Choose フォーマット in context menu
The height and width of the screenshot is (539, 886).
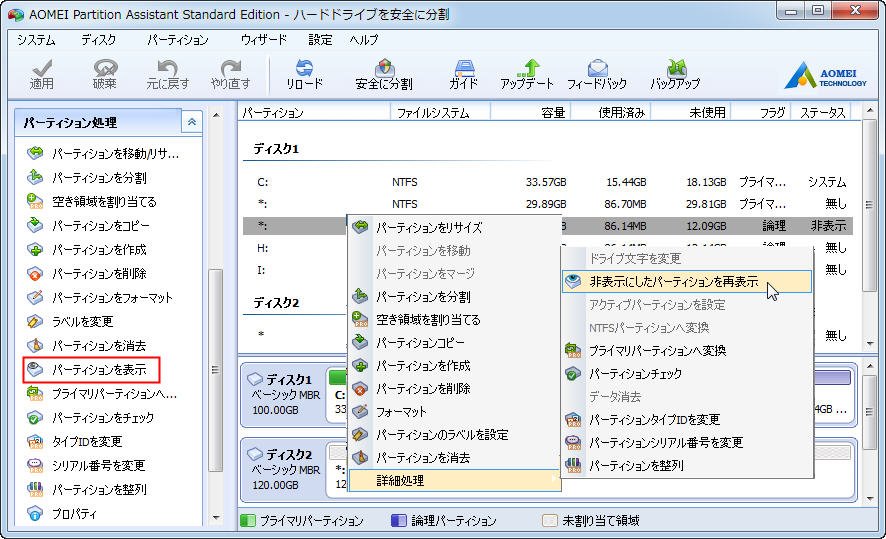(454, 412)
